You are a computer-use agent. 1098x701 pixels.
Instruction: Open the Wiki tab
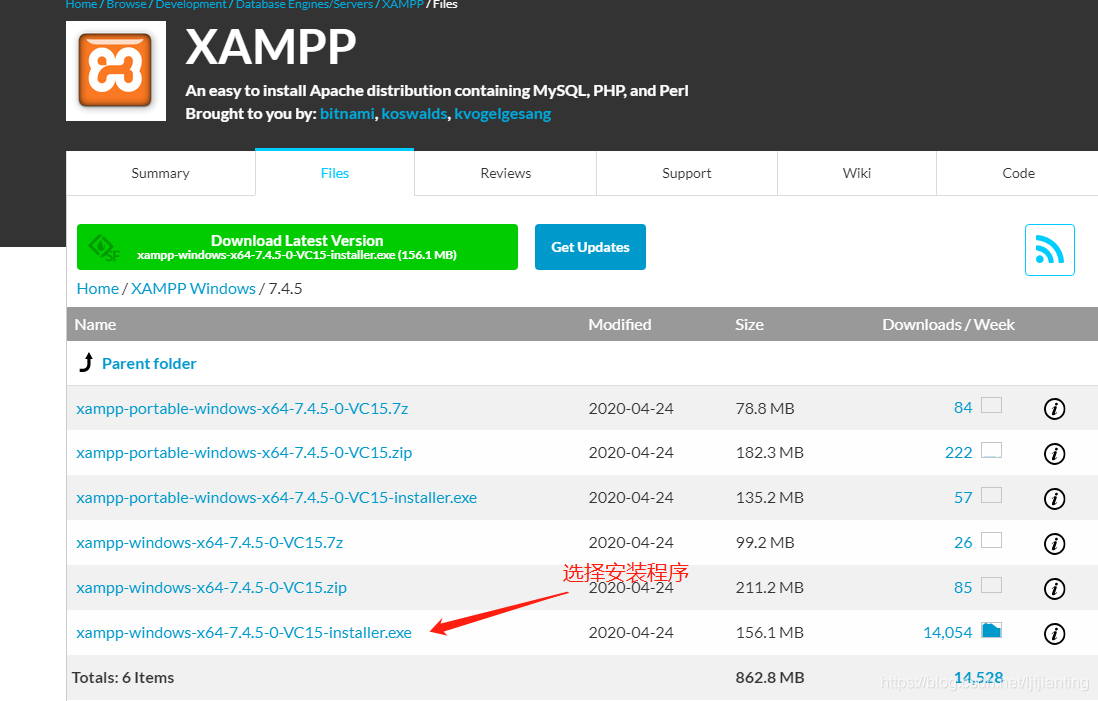point(857,173)
